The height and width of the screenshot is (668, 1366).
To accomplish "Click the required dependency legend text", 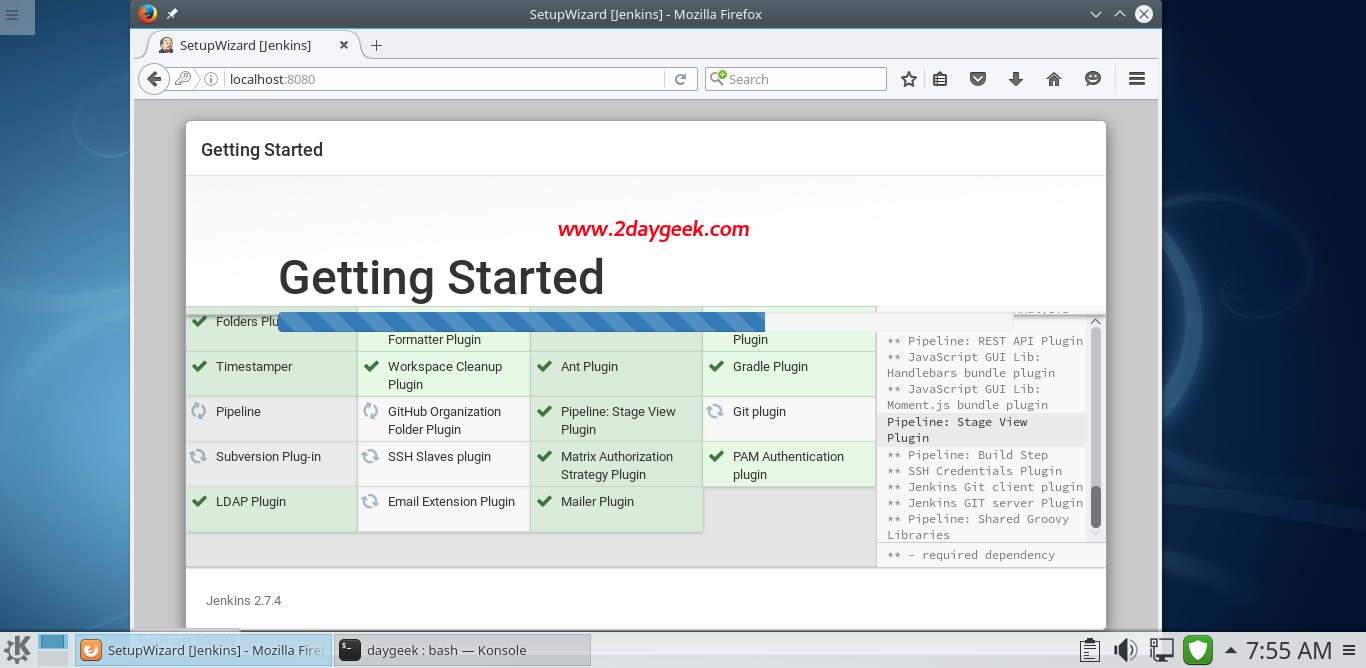I will pyautogui.click(x=971, y=555).
